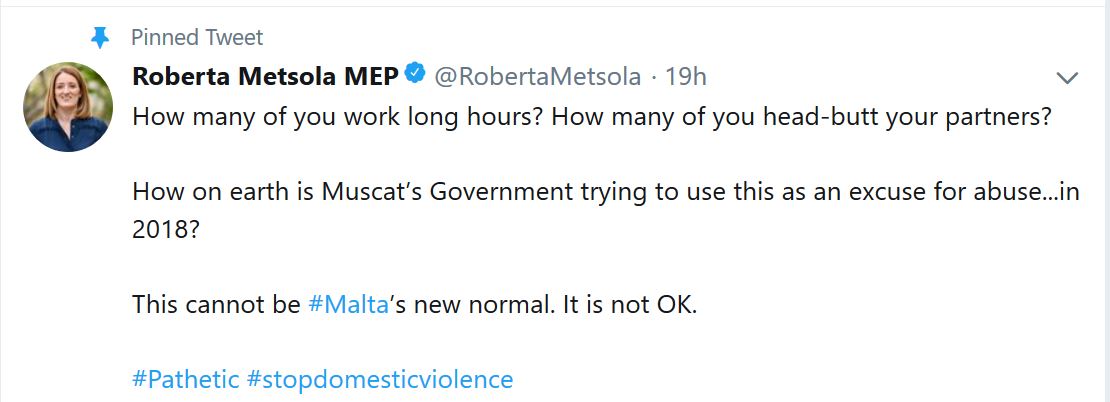This screenshot has height=402, width=1110.
Task: Click the blue pin icon
Action: tap(99, 38)
